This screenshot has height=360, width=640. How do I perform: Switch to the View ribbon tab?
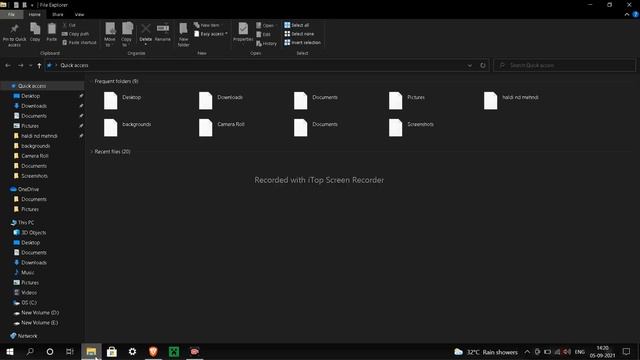pyautogui.click(x=79, y=14)
